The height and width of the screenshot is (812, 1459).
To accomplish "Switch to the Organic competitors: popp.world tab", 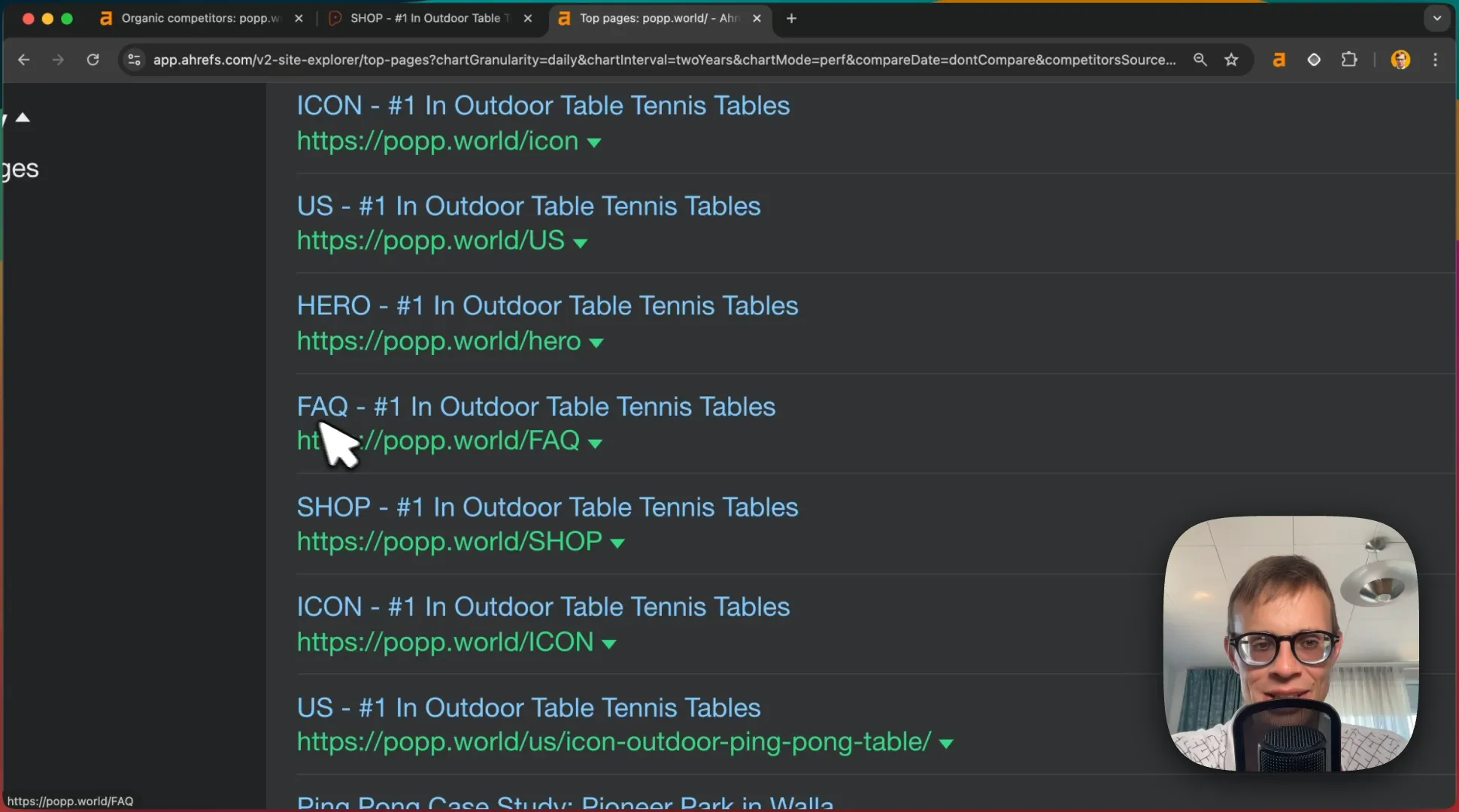I will 202,18.
